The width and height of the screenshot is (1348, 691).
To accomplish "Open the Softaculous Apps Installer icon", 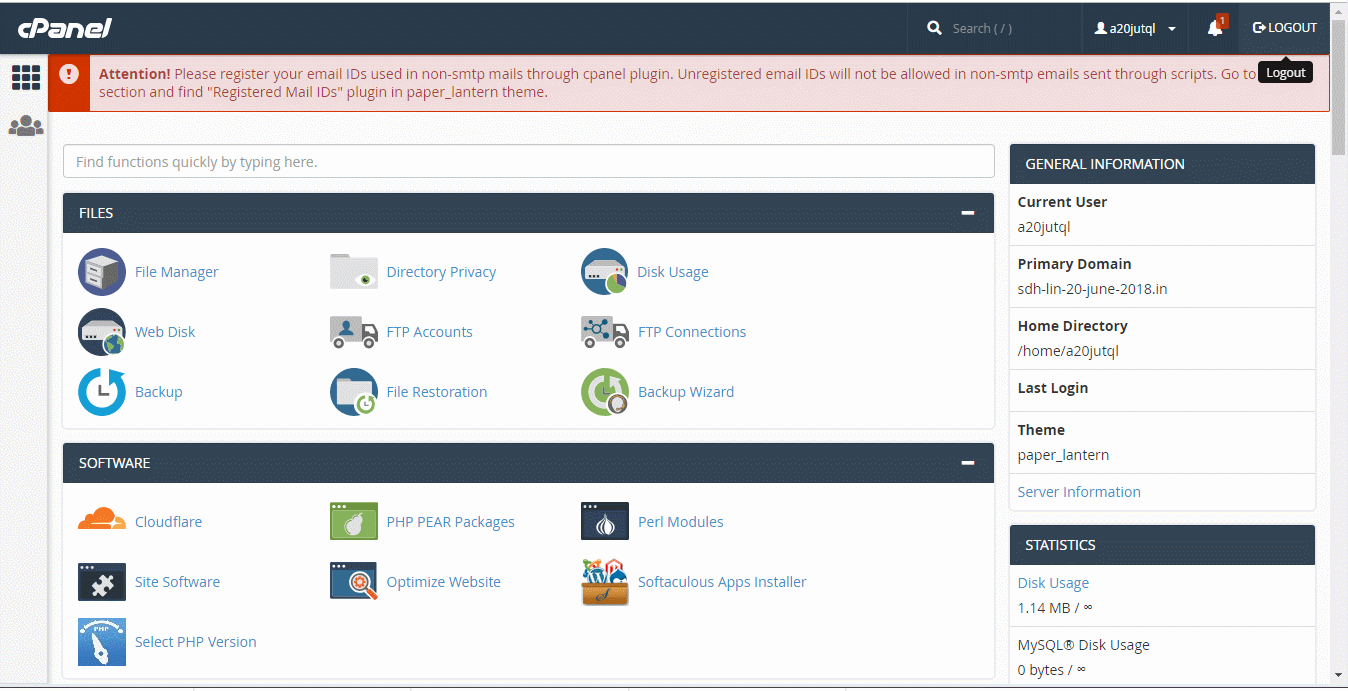I will point(605,582).
